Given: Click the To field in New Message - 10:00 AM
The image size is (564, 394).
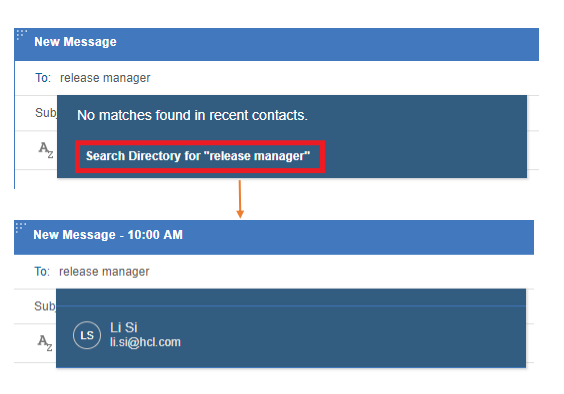Looking at the screenshot, I should (274, 272).
